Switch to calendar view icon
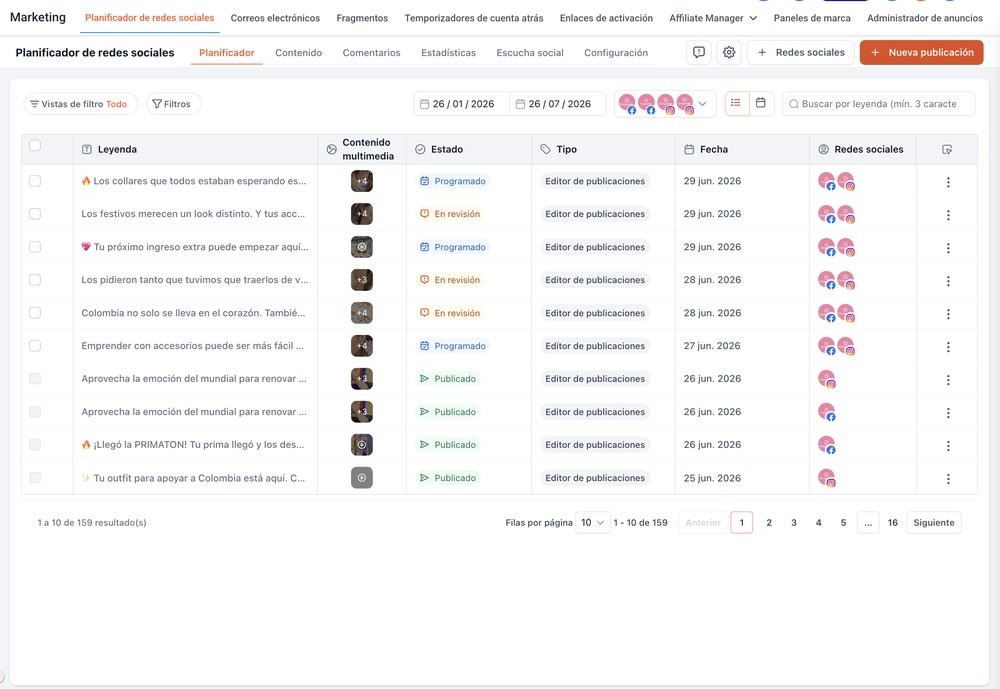This screenshot has height=689, width=1000. coord(761,103)
